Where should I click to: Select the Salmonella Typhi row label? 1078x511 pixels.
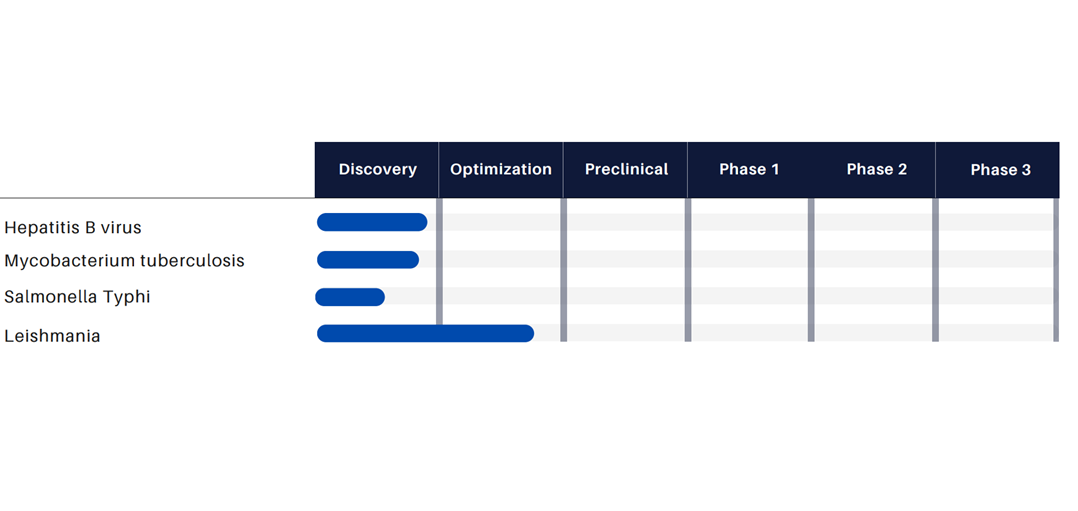[x=77, y=297]
